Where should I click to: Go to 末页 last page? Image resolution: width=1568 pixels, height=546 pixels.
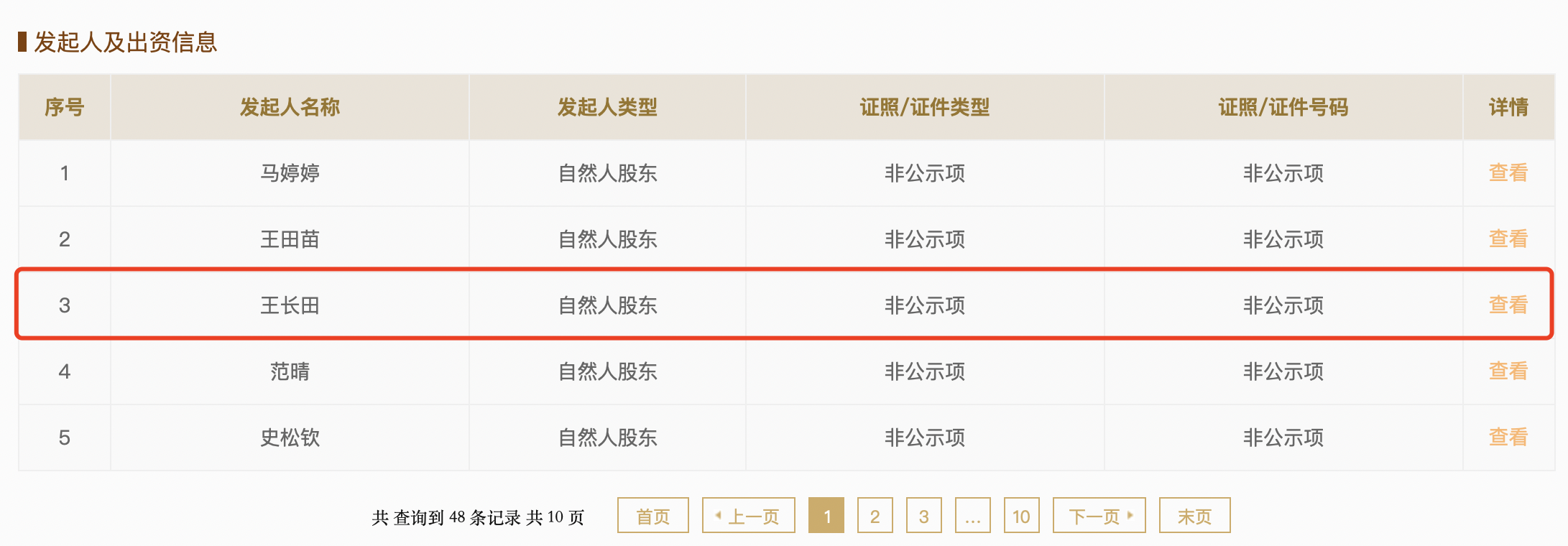[1194, 516]
